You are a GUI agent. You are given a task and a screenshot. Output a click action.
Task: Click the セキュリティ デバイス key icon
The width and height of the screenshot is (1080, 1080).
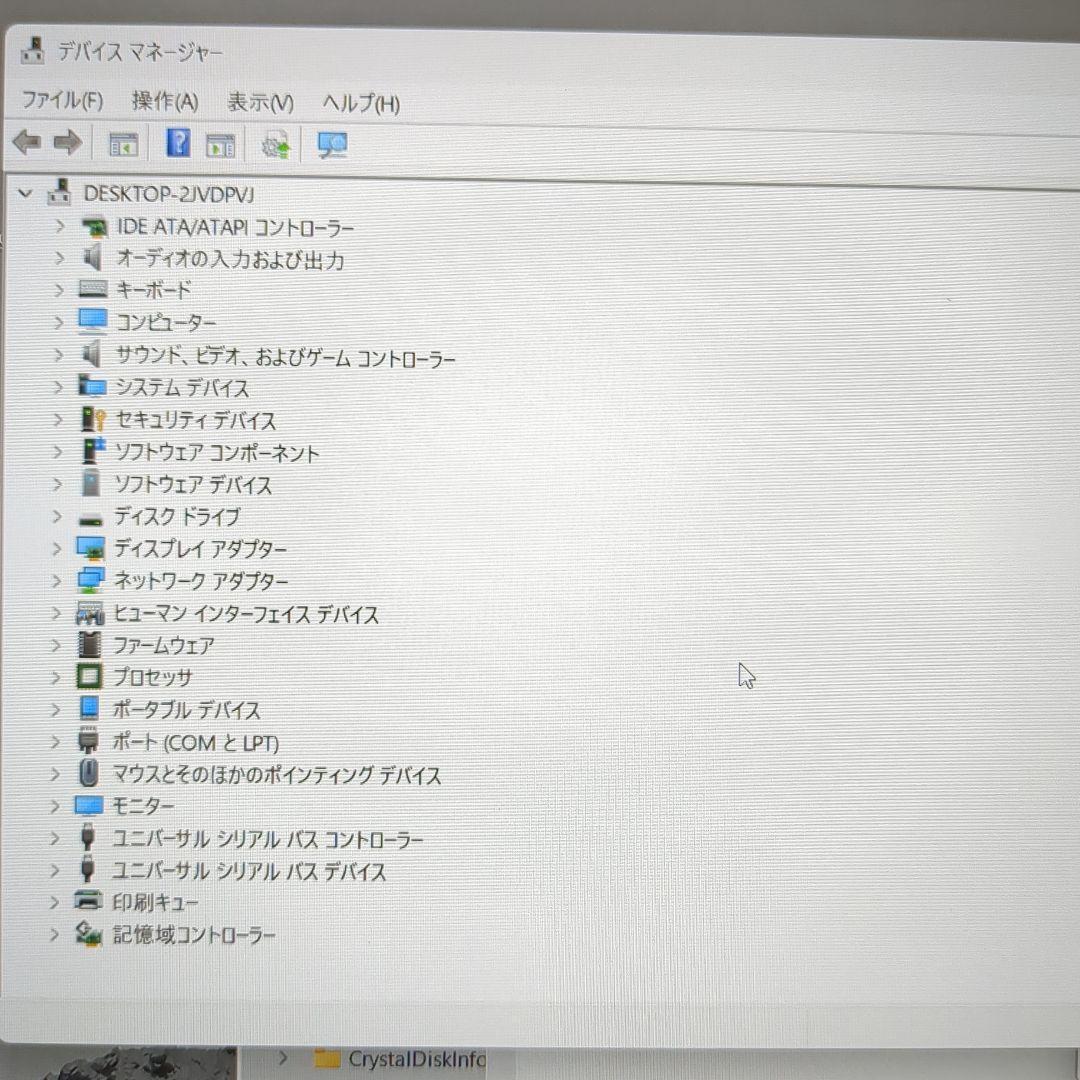click(x=90, y=420)
